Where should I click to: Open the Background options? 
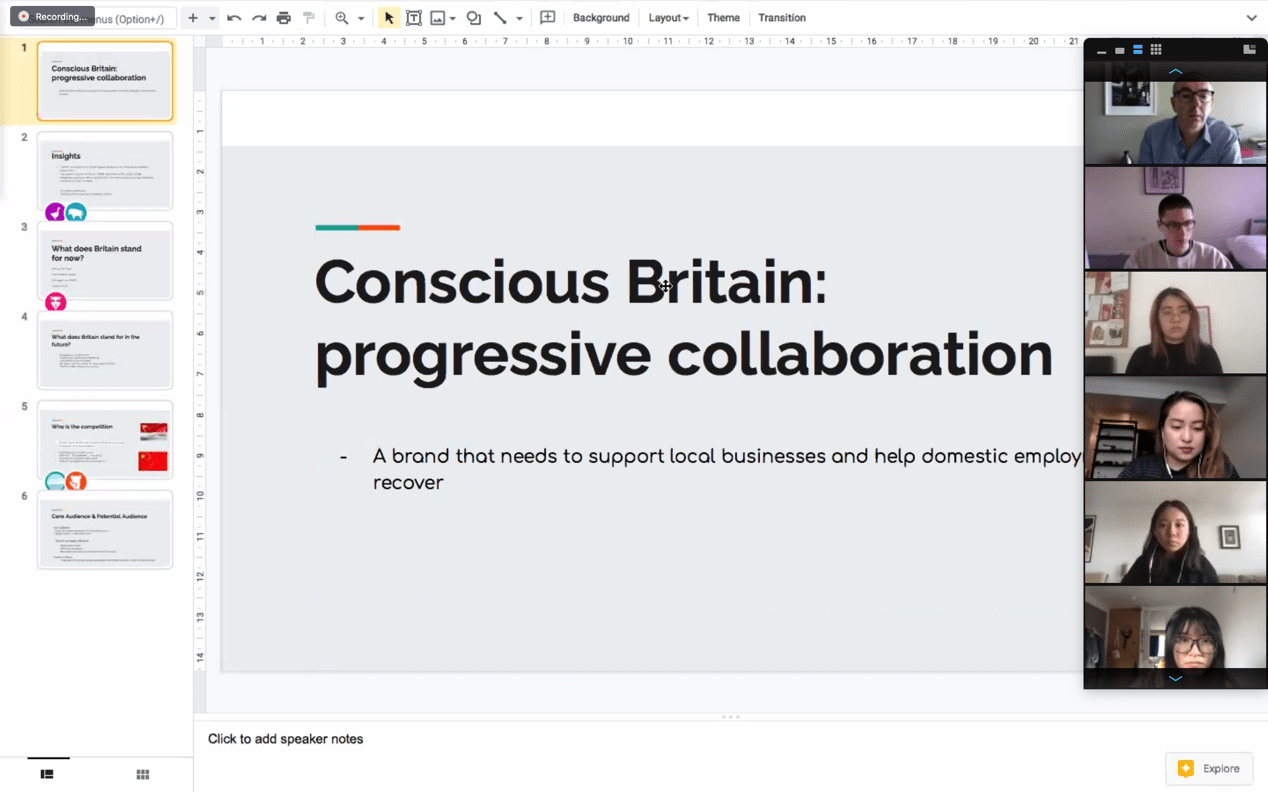(x=601, y=18)
